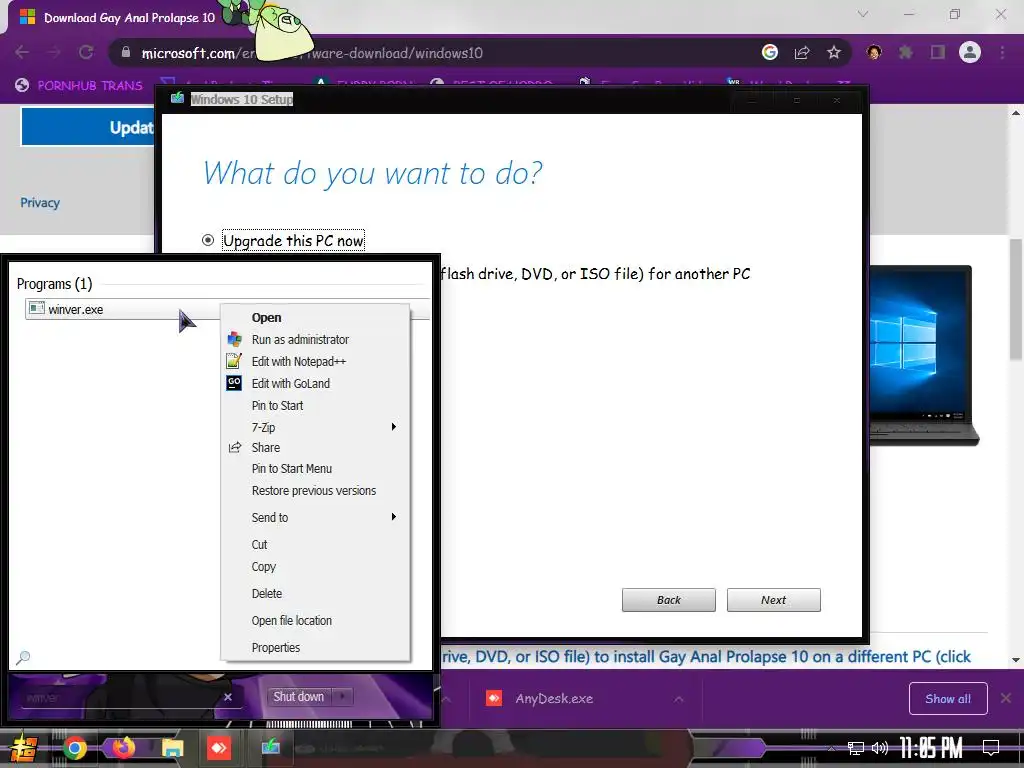The image size is (1024, 768).
Task: Click the Privacy link on the webpage
Action: pyautogui.click(x=40, y=203)
